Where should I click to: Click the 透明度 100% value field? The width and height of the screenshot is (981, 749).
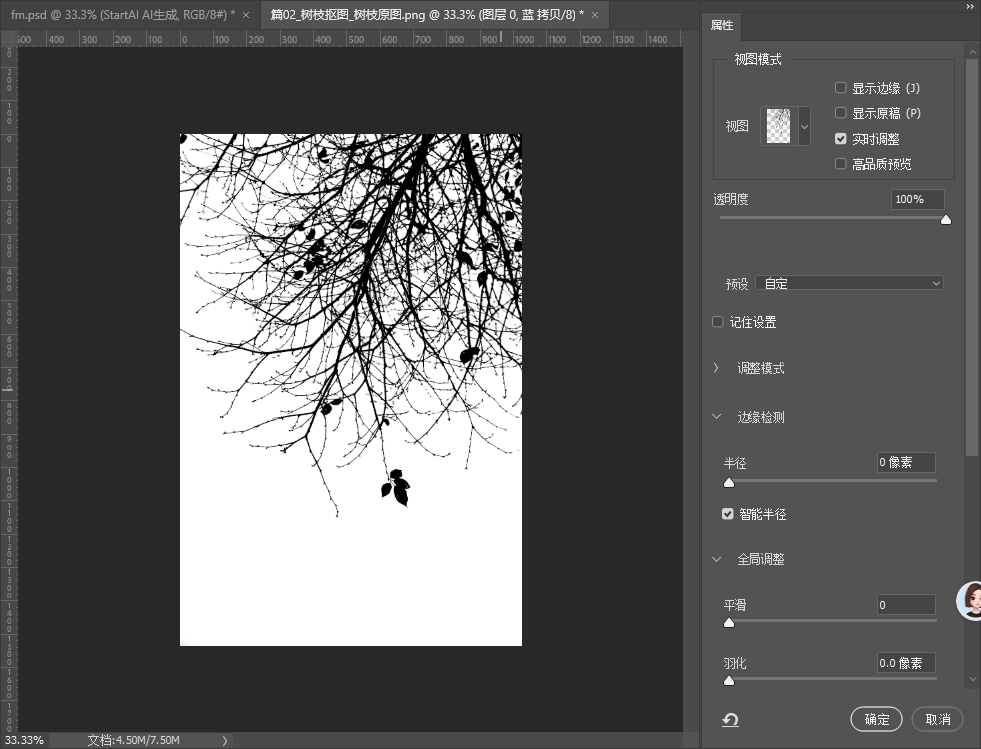point(918,199)
